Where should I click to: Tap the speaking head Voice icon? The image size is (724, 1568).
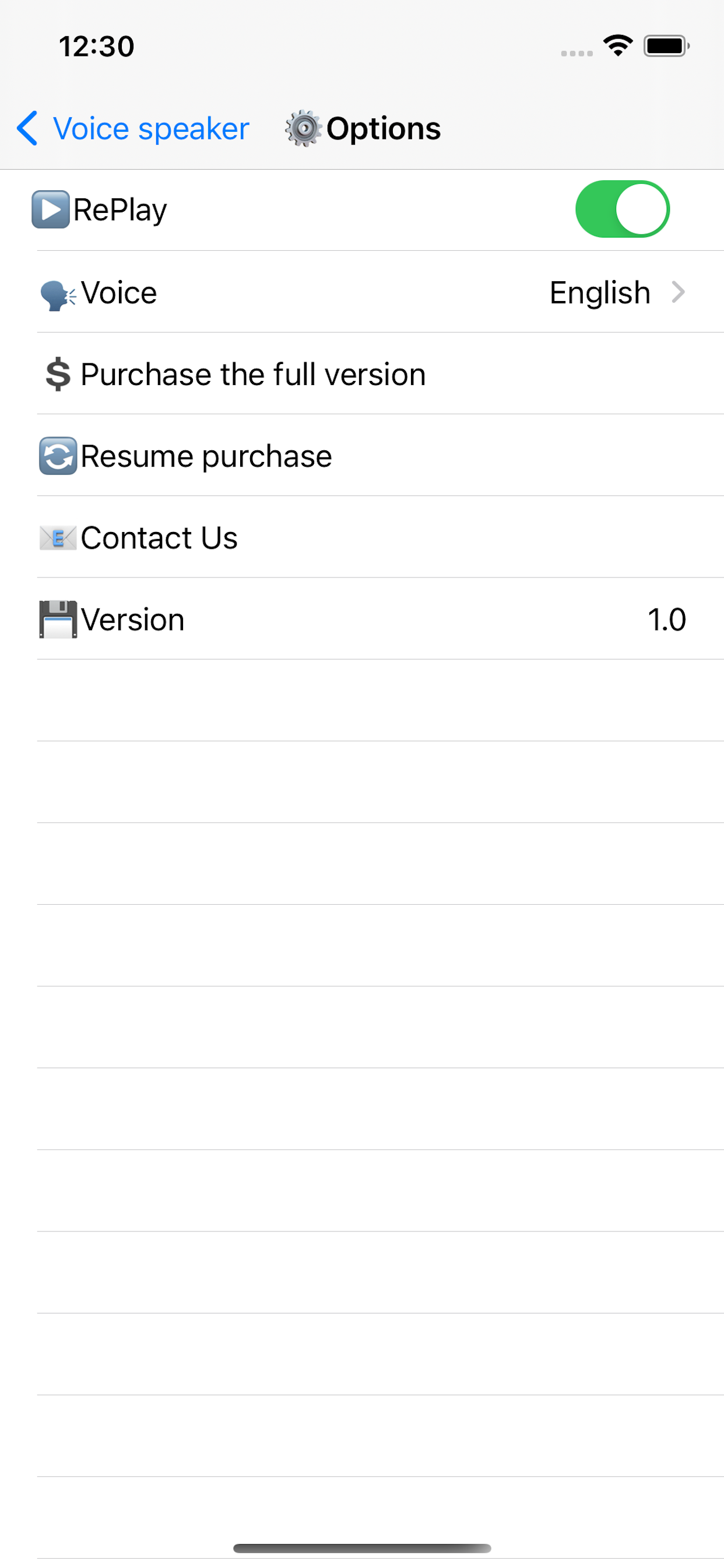coord(58,295)
